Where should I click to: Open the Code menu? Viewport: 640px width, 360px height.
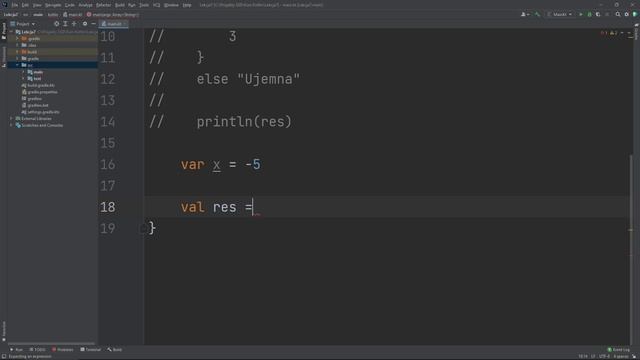click(x=70, y=5)
